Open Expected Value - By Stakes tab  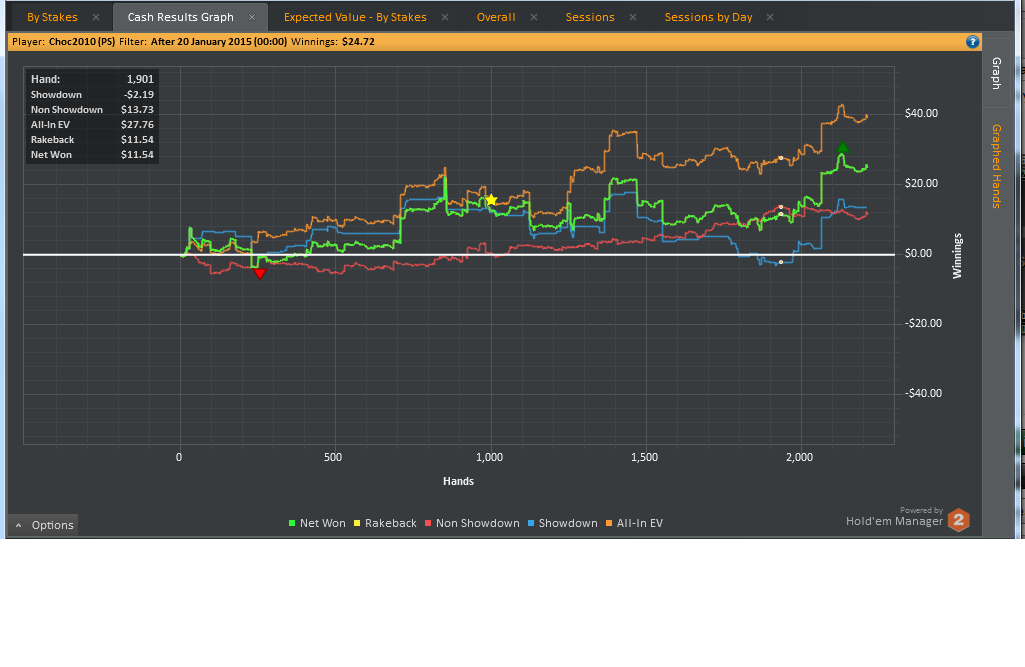(x=355, y=17)
